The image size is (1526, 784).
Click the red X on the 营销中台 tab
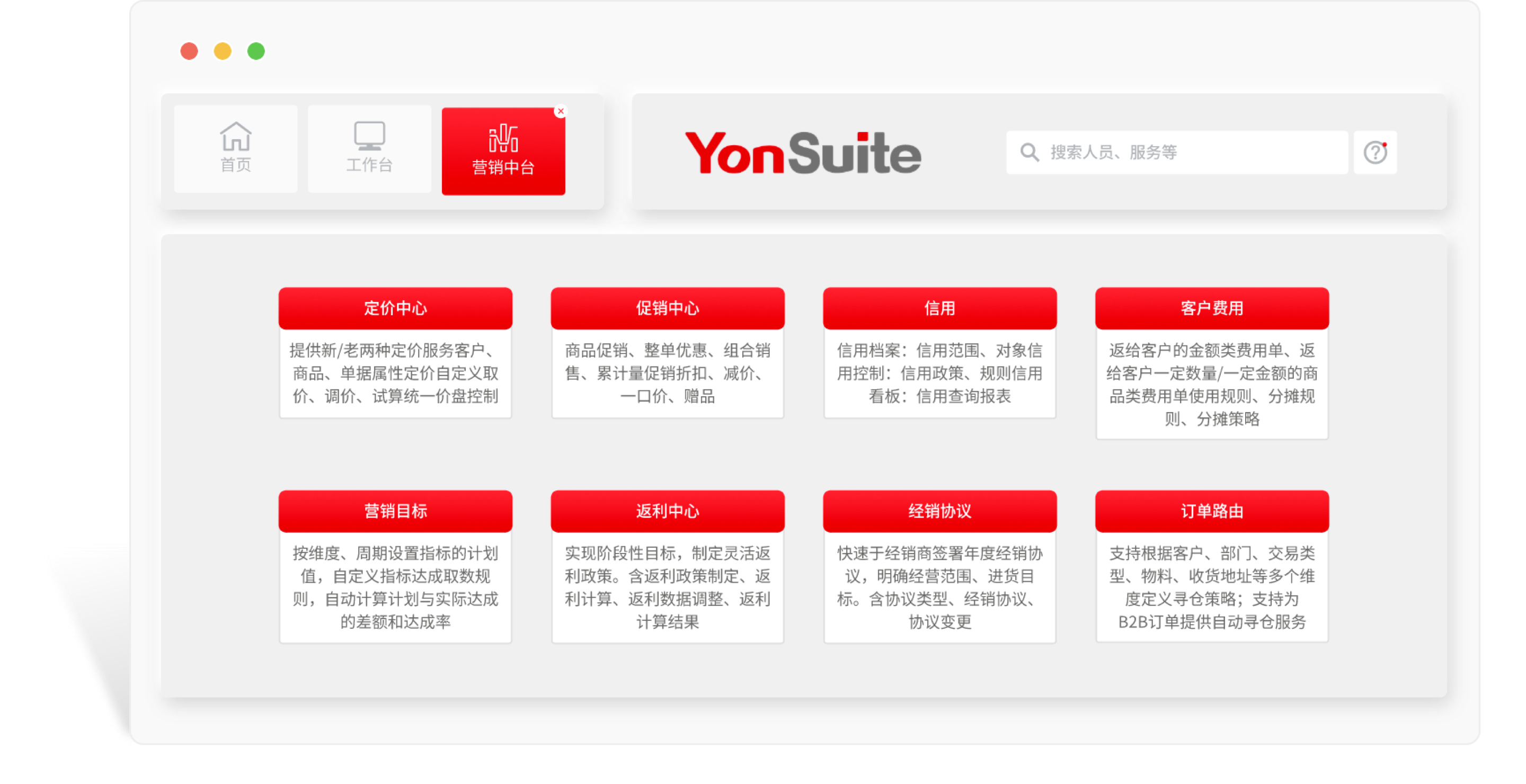[x=561, y=111]
